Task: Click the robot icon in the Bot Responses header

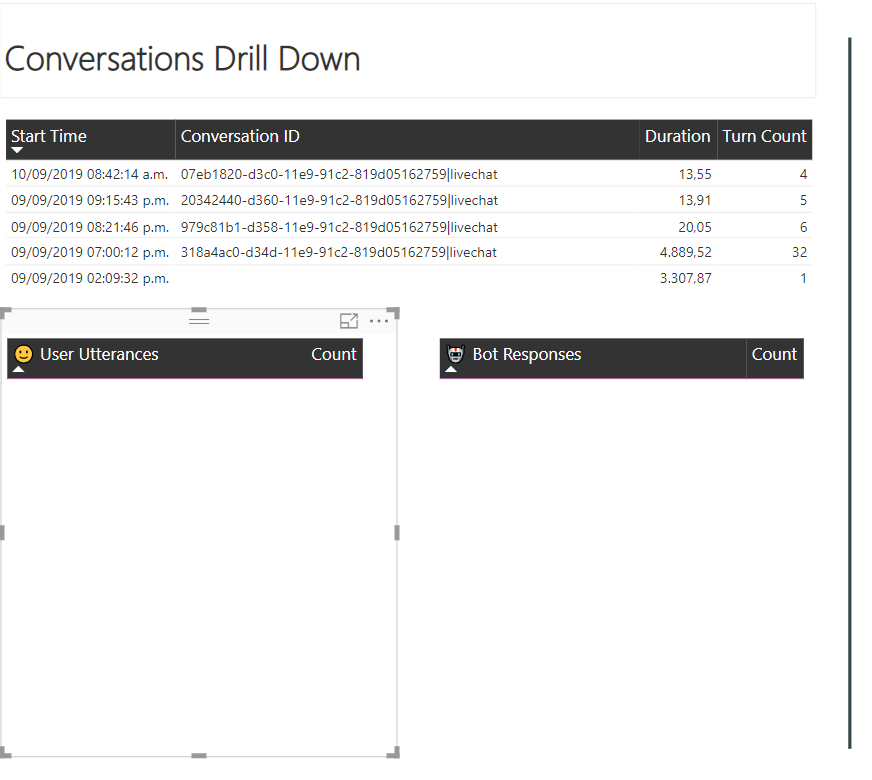Action: click(x=455, y=354)
